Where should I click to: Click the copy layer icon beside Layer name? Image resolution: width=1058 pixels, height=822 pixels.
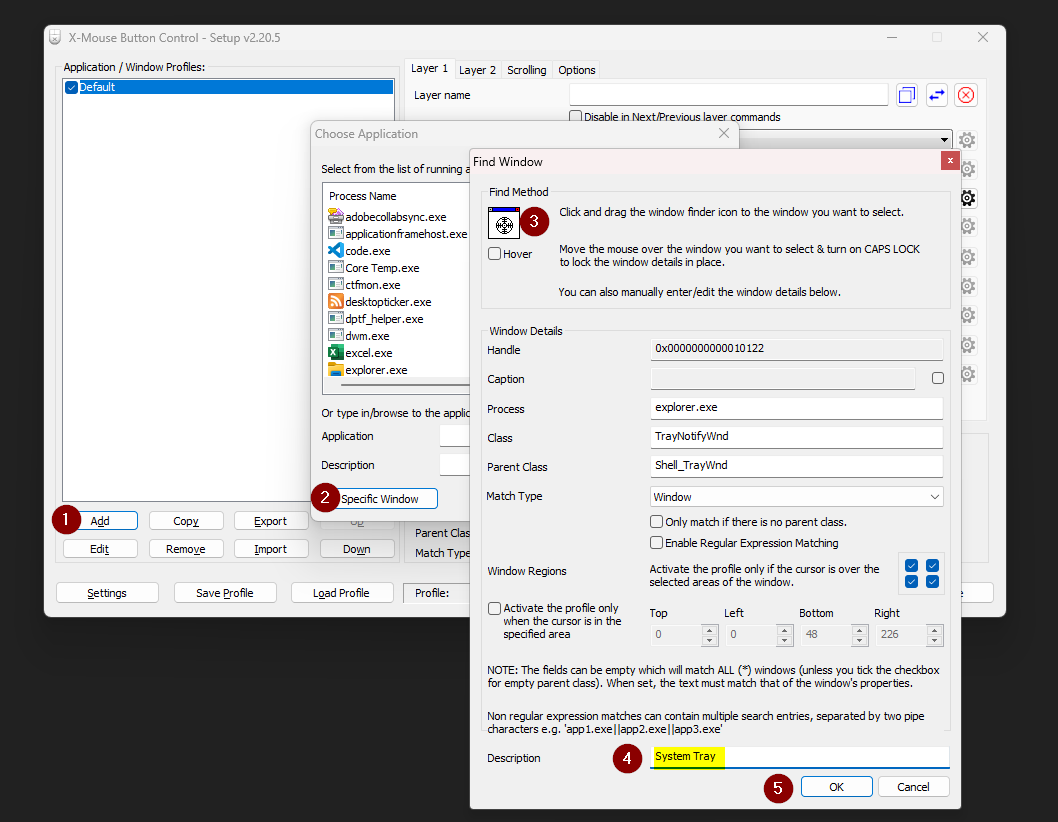click(x=907, y=95)
